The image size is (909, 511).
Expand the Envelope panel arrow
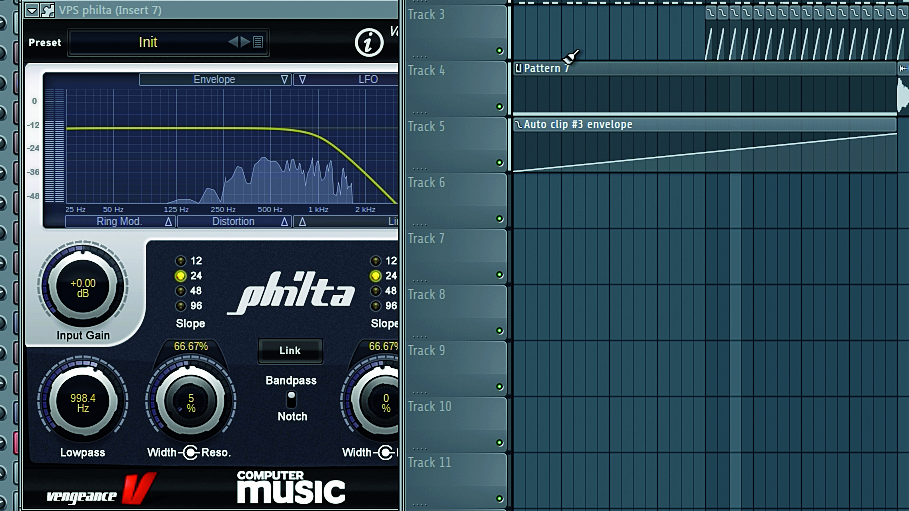(x=284, y=80)
